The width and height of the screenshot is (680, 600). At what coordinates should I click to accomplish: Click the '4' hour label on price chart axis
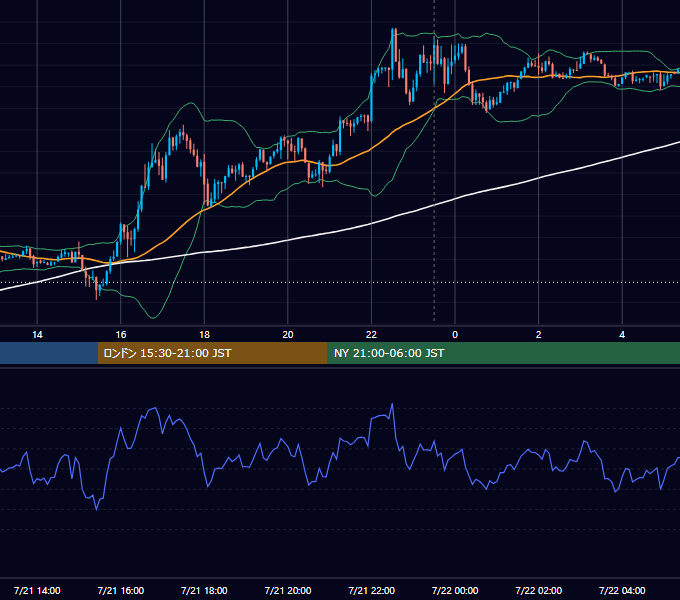pos(622,335)
